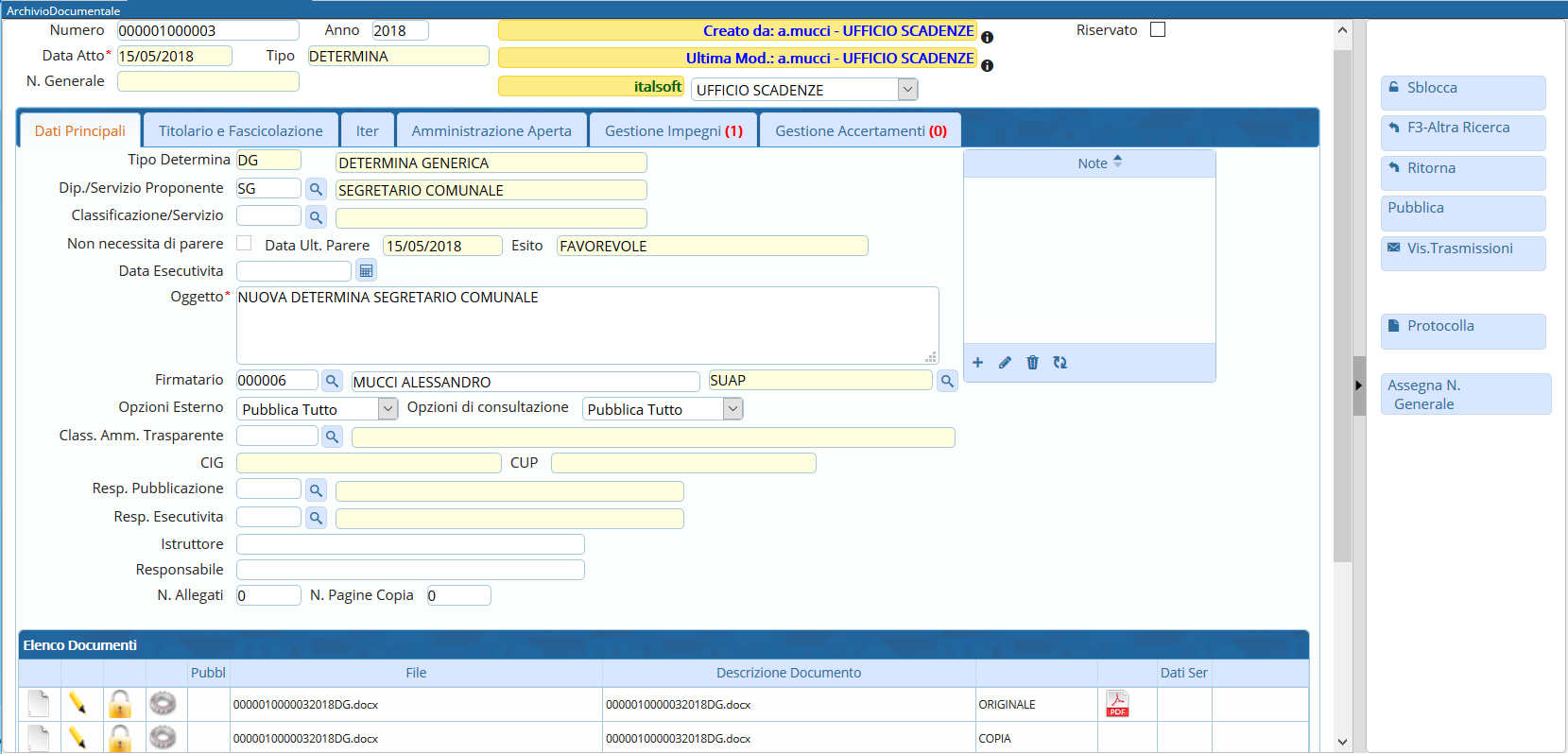Click the add note plus icon

978,363
